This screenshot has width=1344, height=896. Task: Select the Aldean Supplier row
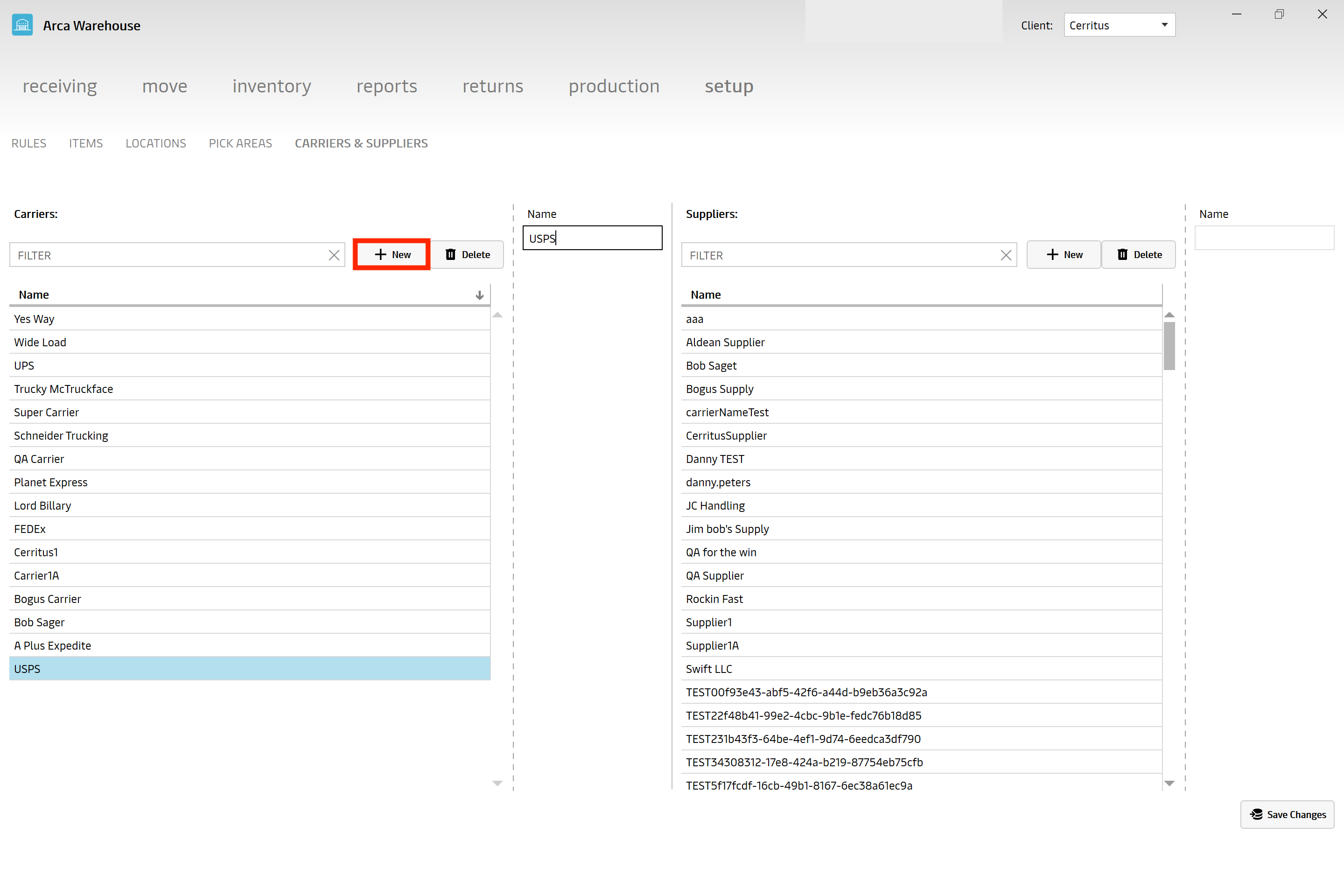click(922, 342)
